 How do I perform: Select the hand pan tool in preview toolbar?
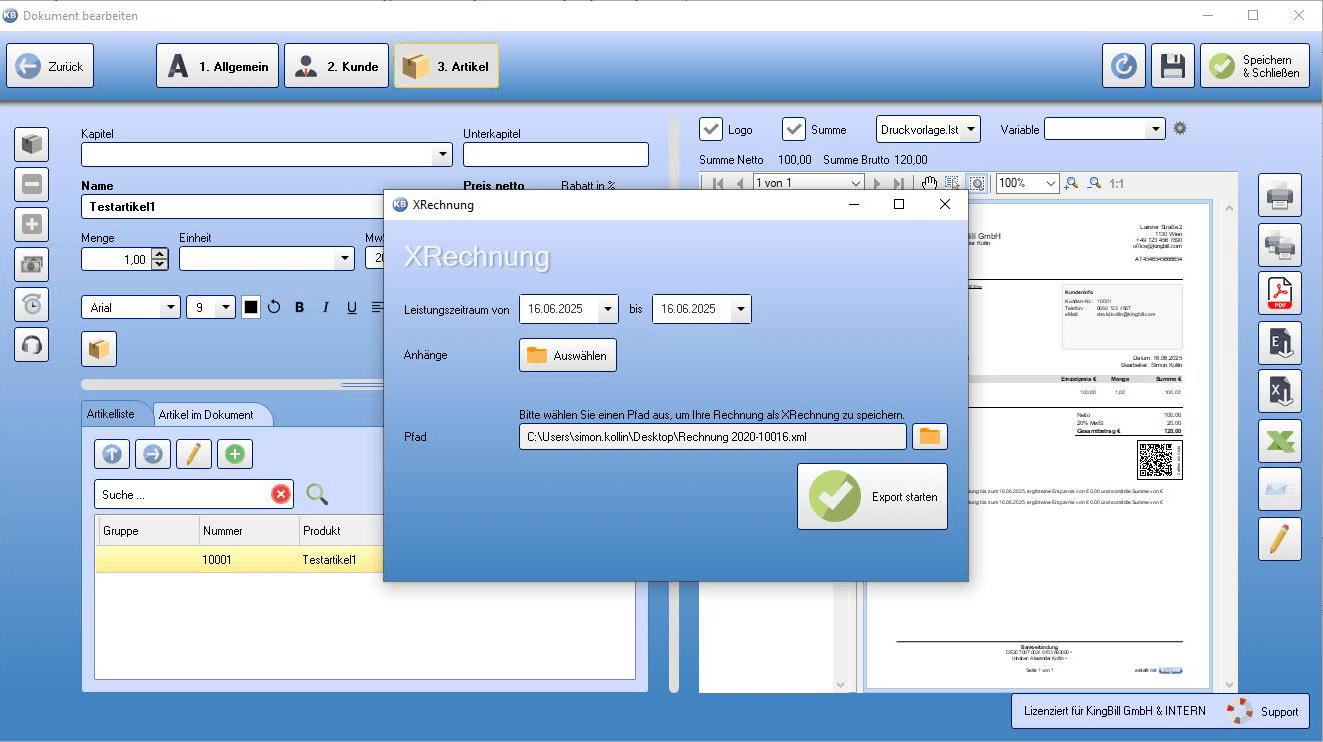point(929,183)
